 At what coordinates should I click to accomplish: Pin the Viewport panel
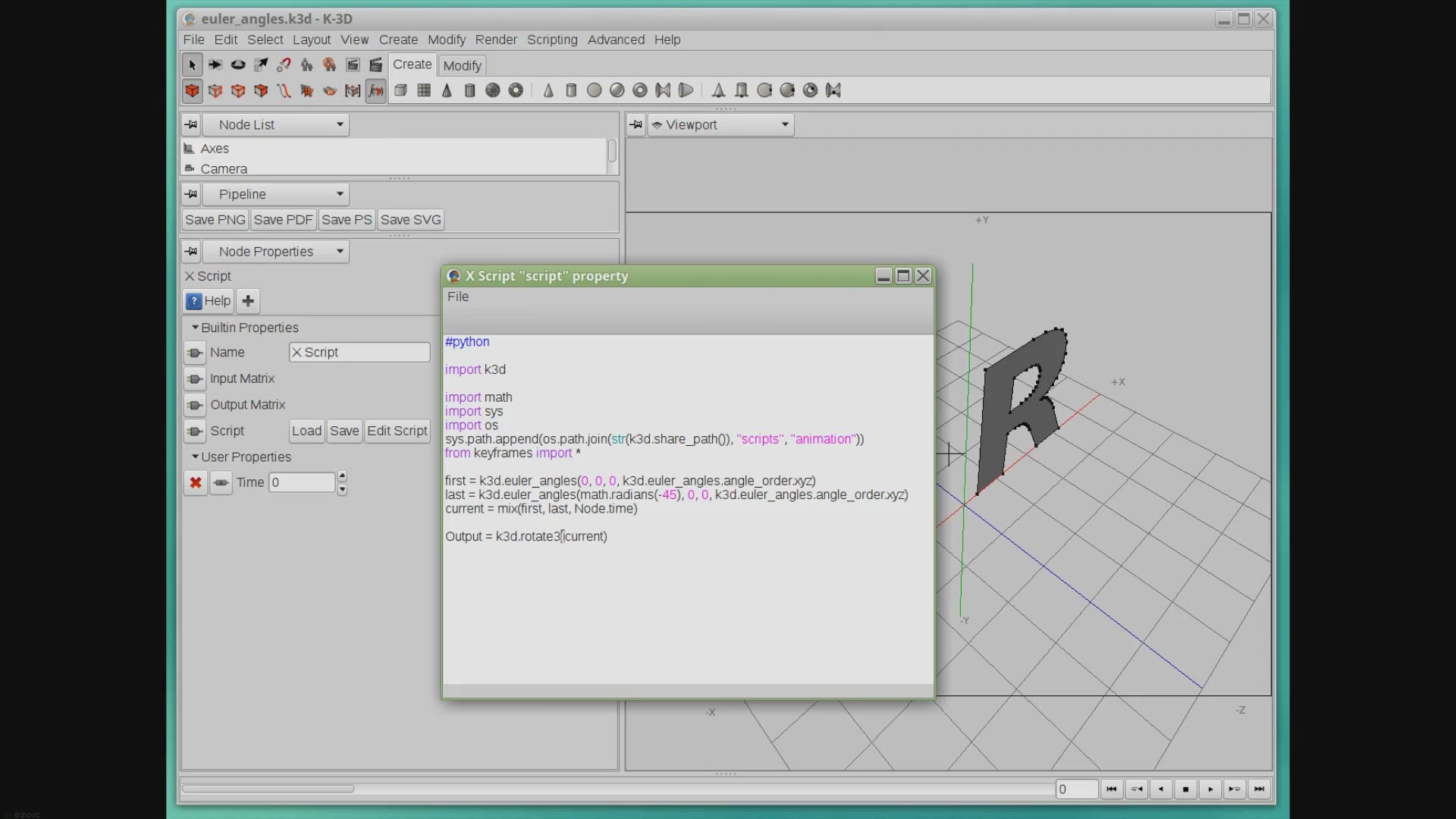pos(636,124)
